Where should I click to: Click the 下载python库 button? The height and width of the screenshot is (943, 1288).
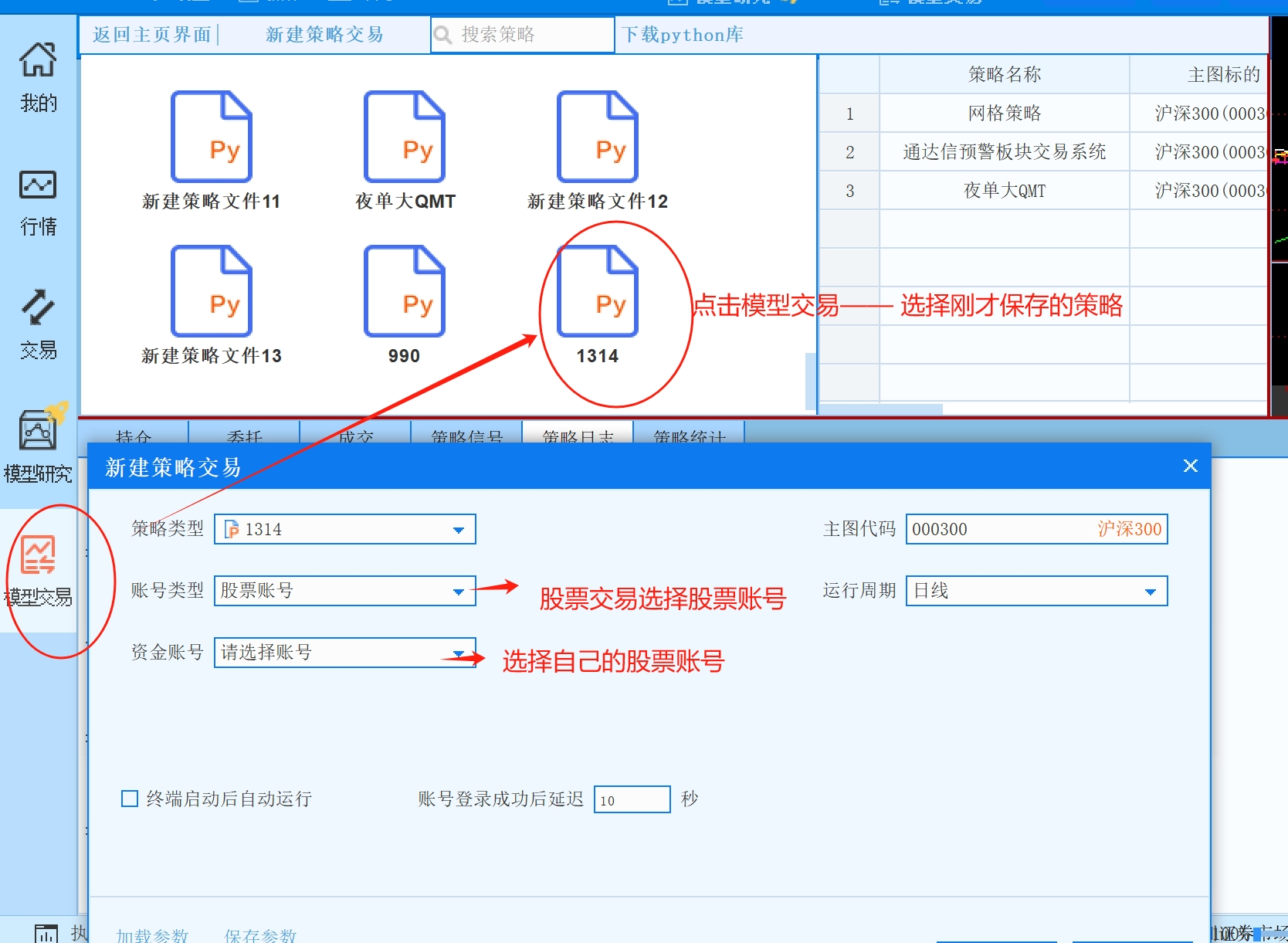click(x=683, y=35)
